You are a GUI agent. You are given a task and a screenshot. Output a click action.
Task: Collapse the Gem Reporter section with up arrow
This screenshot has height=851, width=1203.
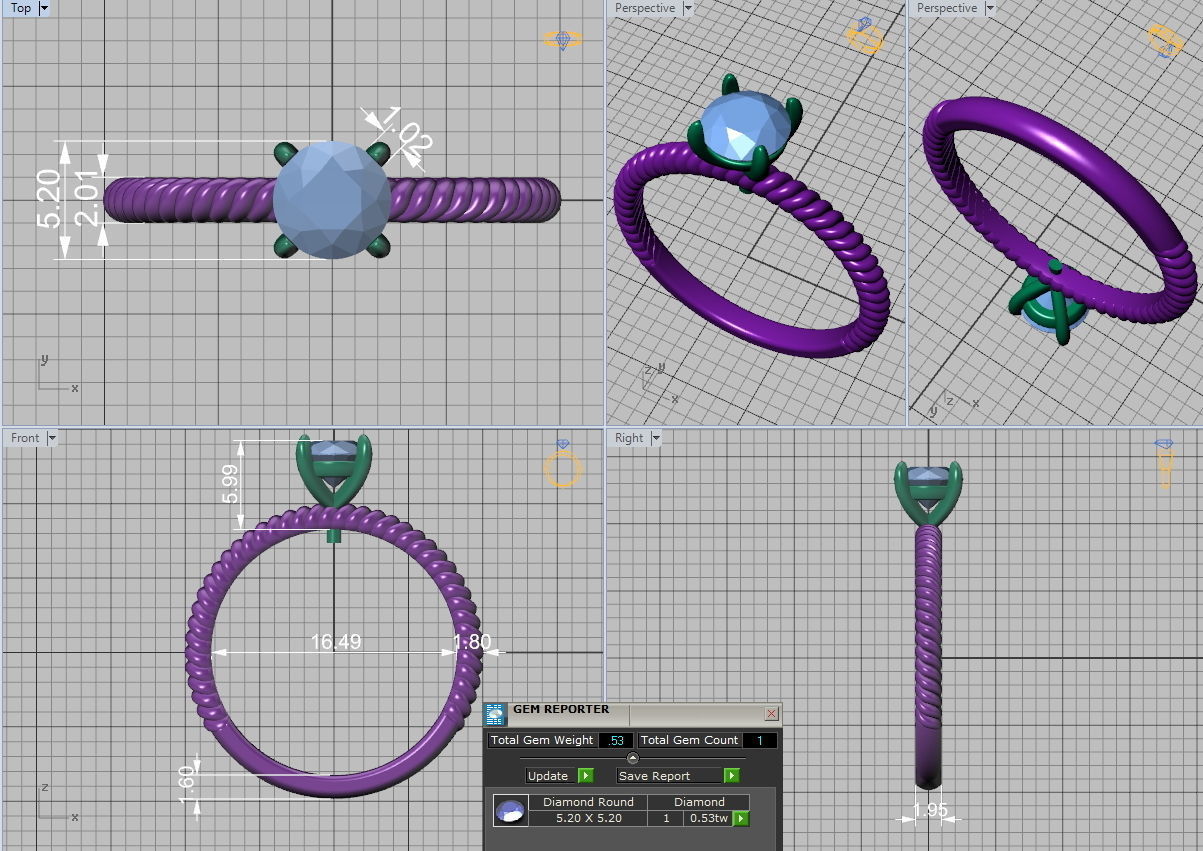(632, 758)
